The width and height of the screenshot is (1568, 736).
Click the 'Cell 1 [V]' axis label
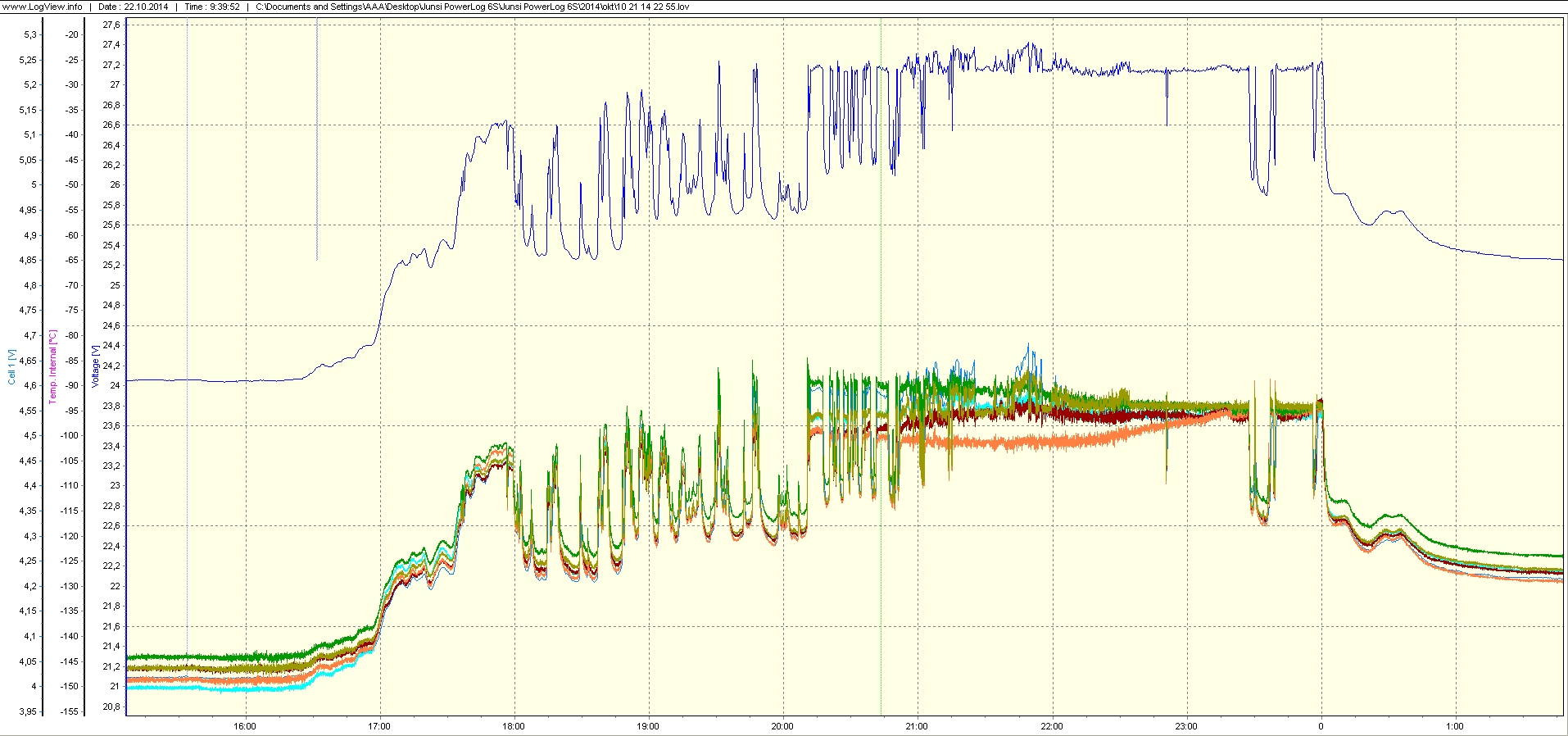(x=11, y=366)
